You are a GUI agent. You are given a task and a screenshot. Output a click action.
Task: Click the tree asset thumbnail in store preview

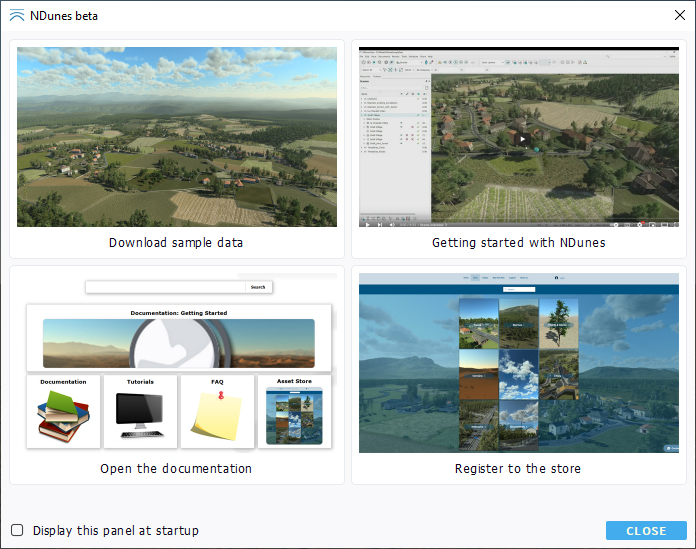[x=558, y=324]
